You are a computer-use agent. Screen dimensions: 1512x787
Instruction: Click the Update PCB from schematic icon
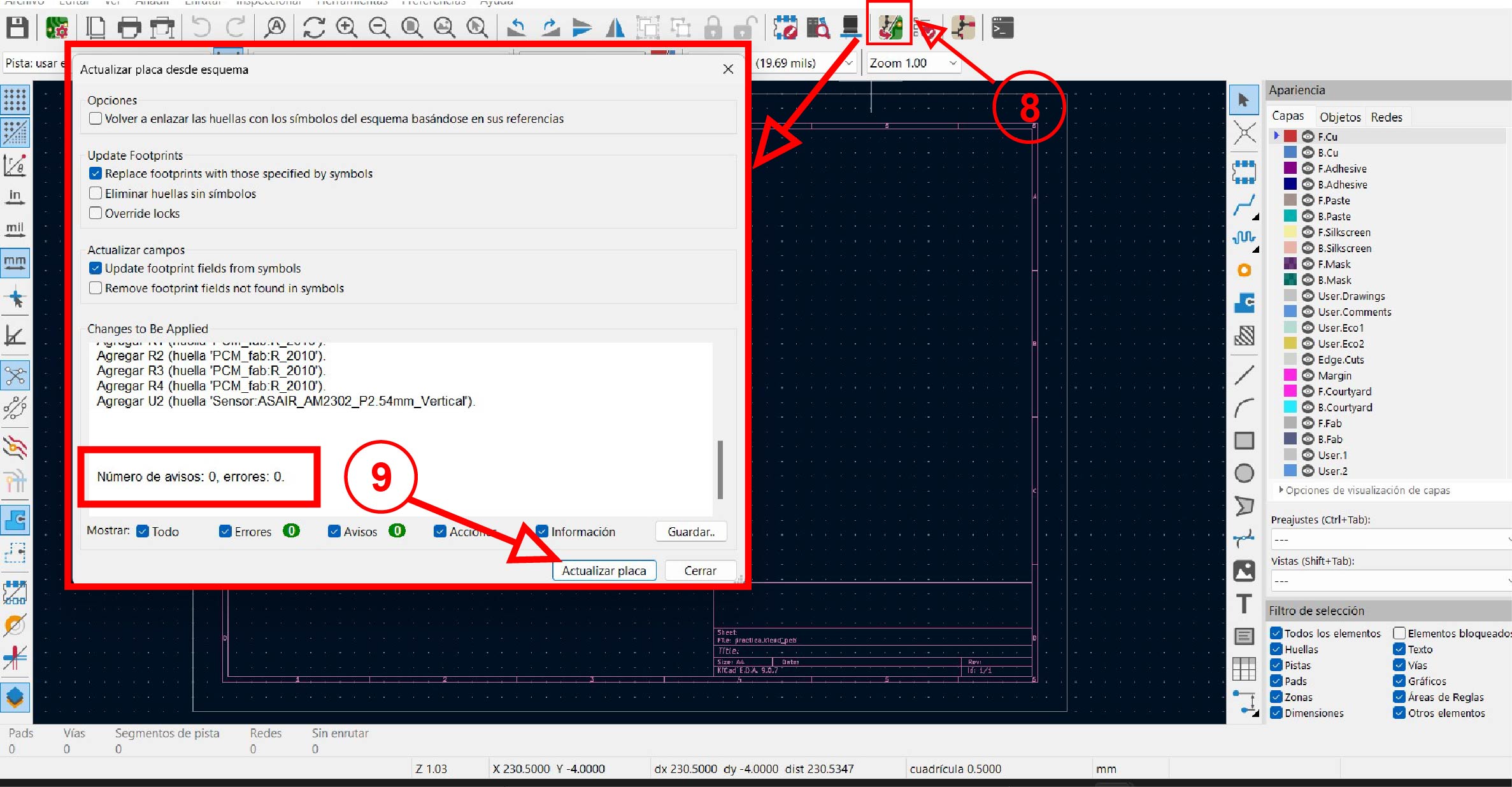[890, 27]
